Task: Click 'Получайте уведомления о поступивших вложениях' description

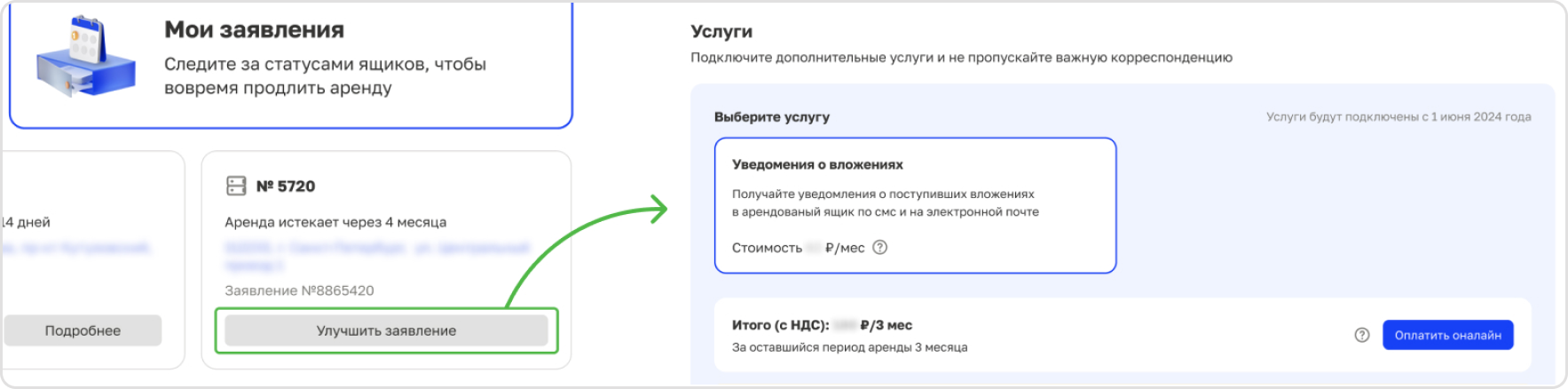Action: pos(885,202)
